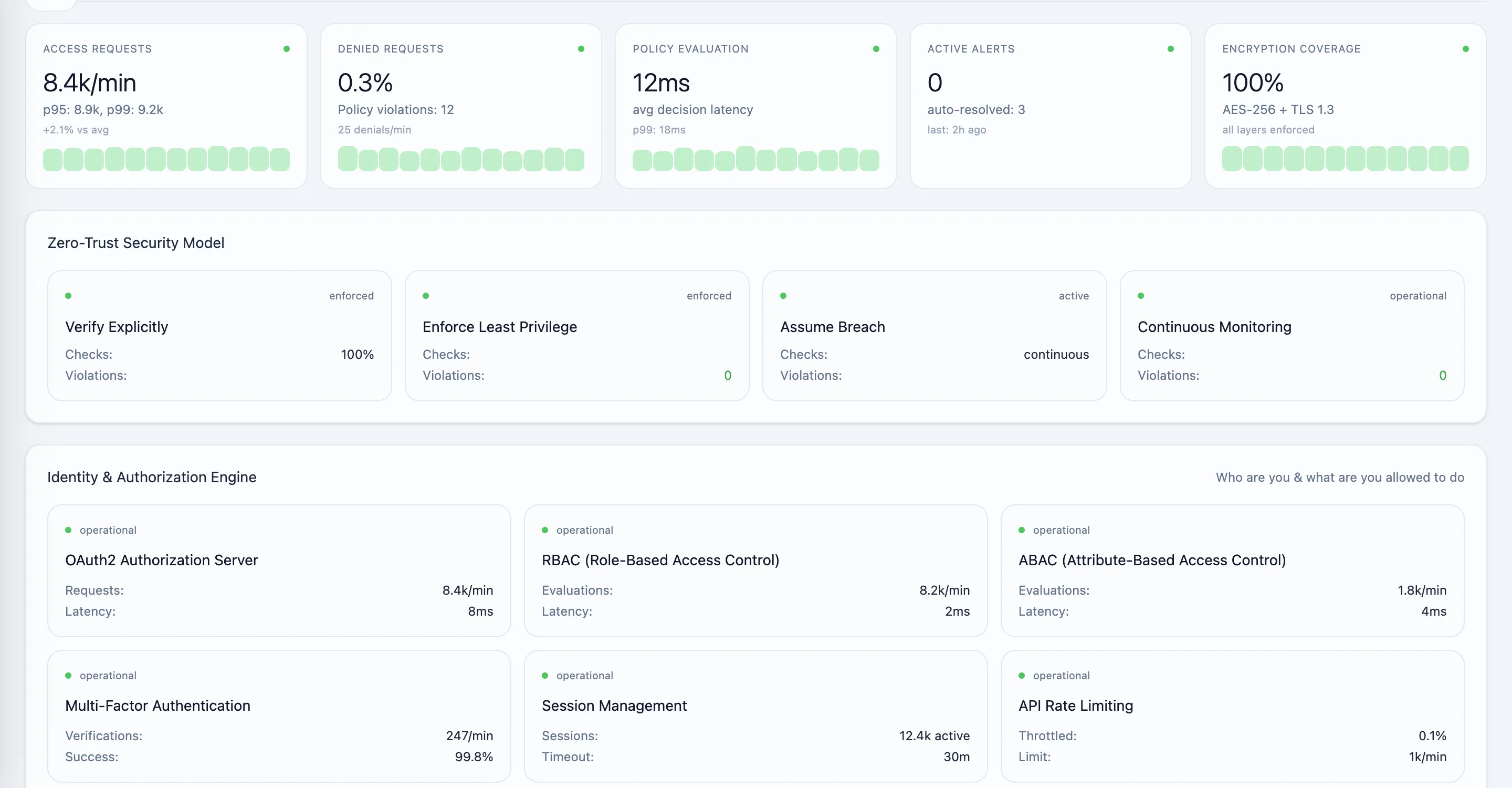
Task: Click the violations count on Enforce Least Privilege
Action: [x=727, y=375]
